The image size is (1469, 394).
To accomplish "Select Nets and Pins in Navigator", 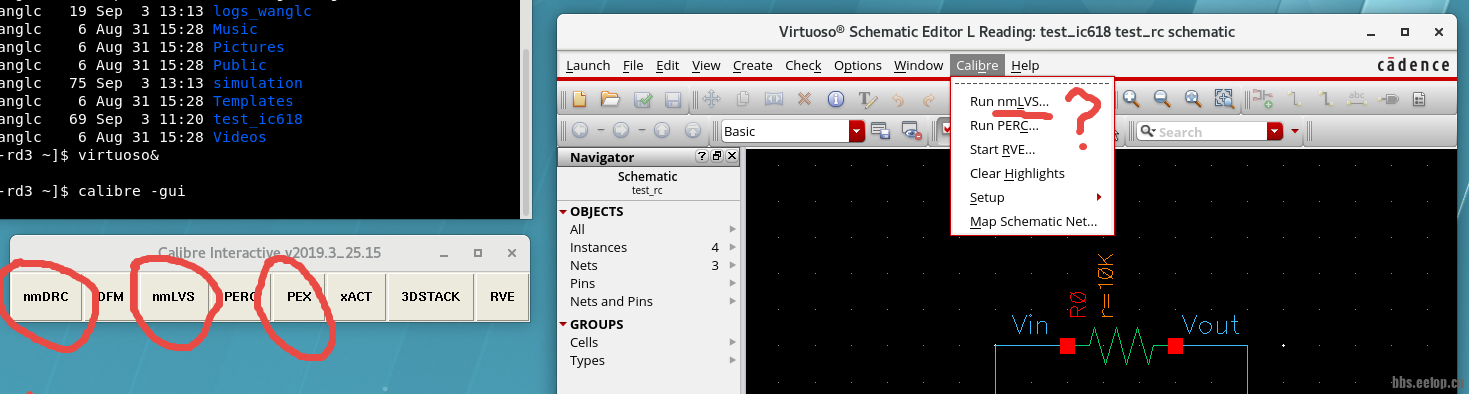I will pos(611,302).
